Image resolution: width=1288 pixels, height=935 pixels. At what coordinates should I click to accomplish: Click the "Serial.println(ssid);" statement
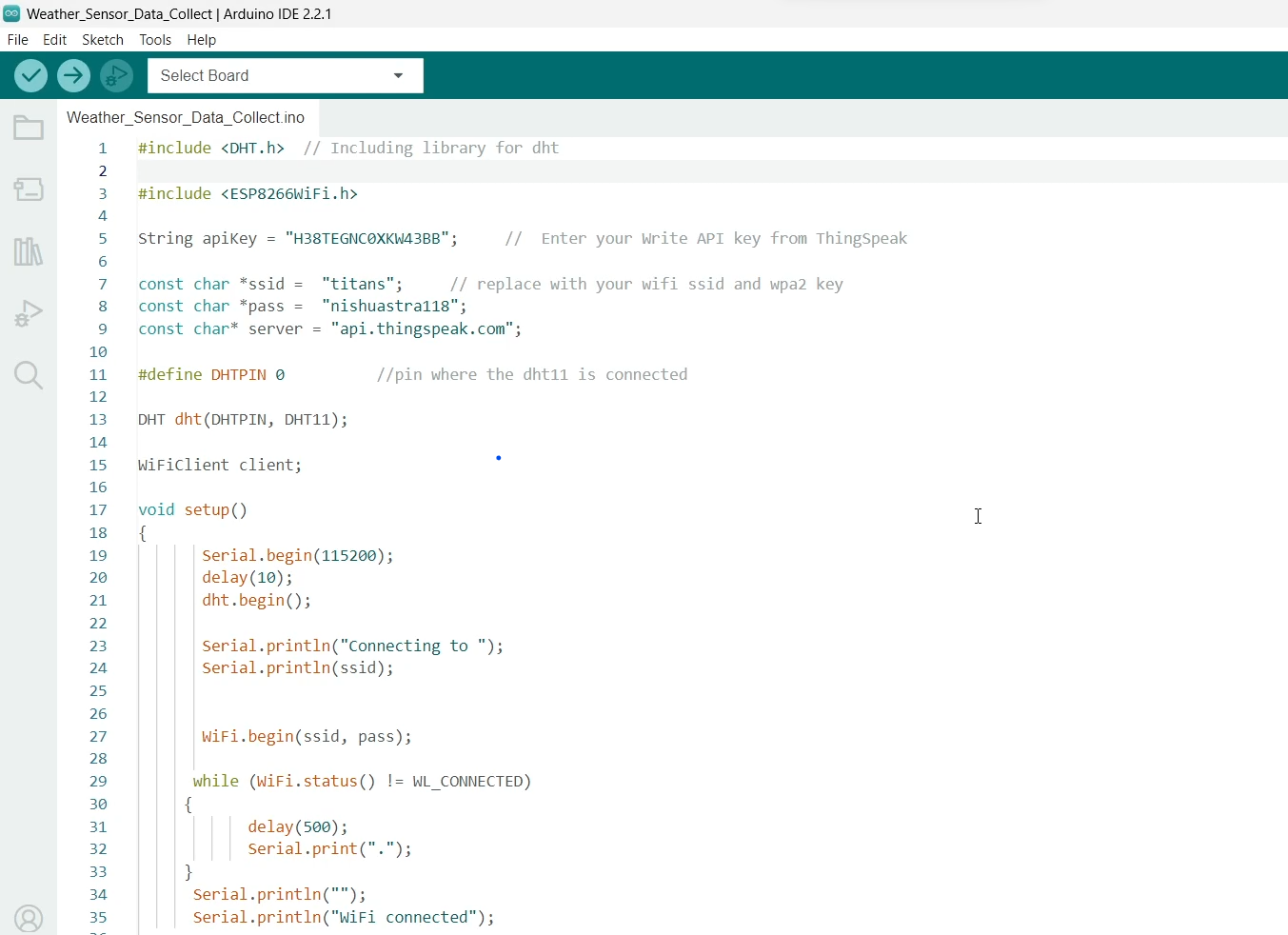(x=298, y=668)
